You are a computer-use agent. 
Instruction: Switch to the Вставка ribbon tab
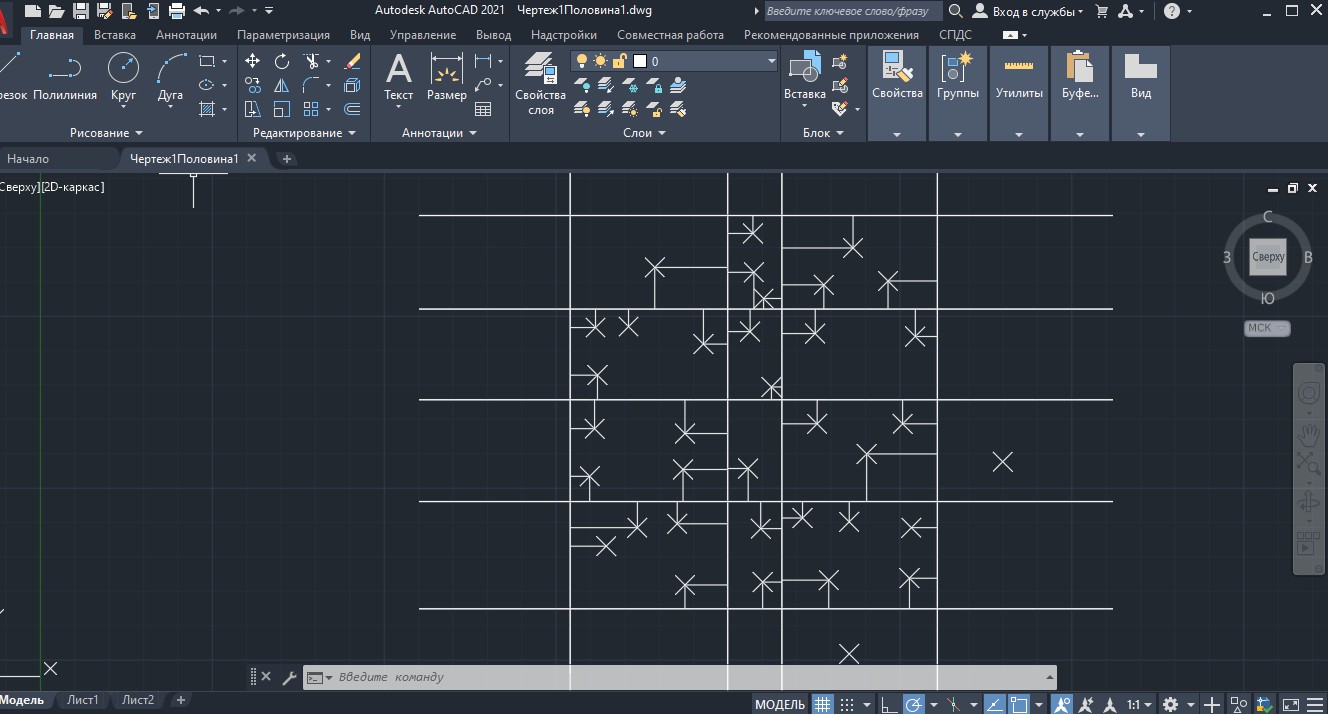tap(115, 34)
